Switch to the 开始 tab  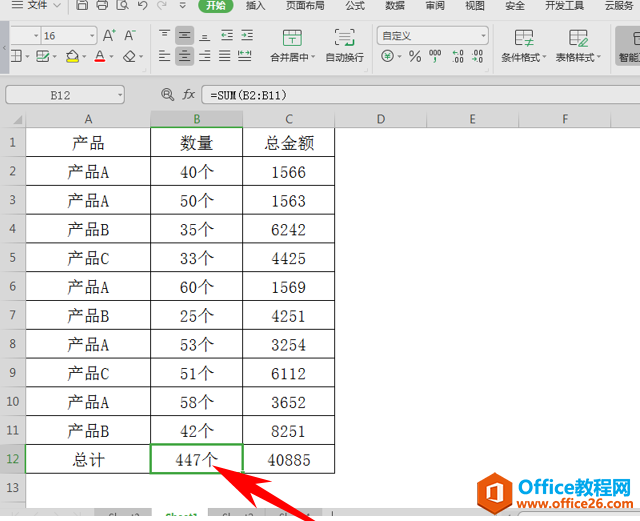(216, 5)
